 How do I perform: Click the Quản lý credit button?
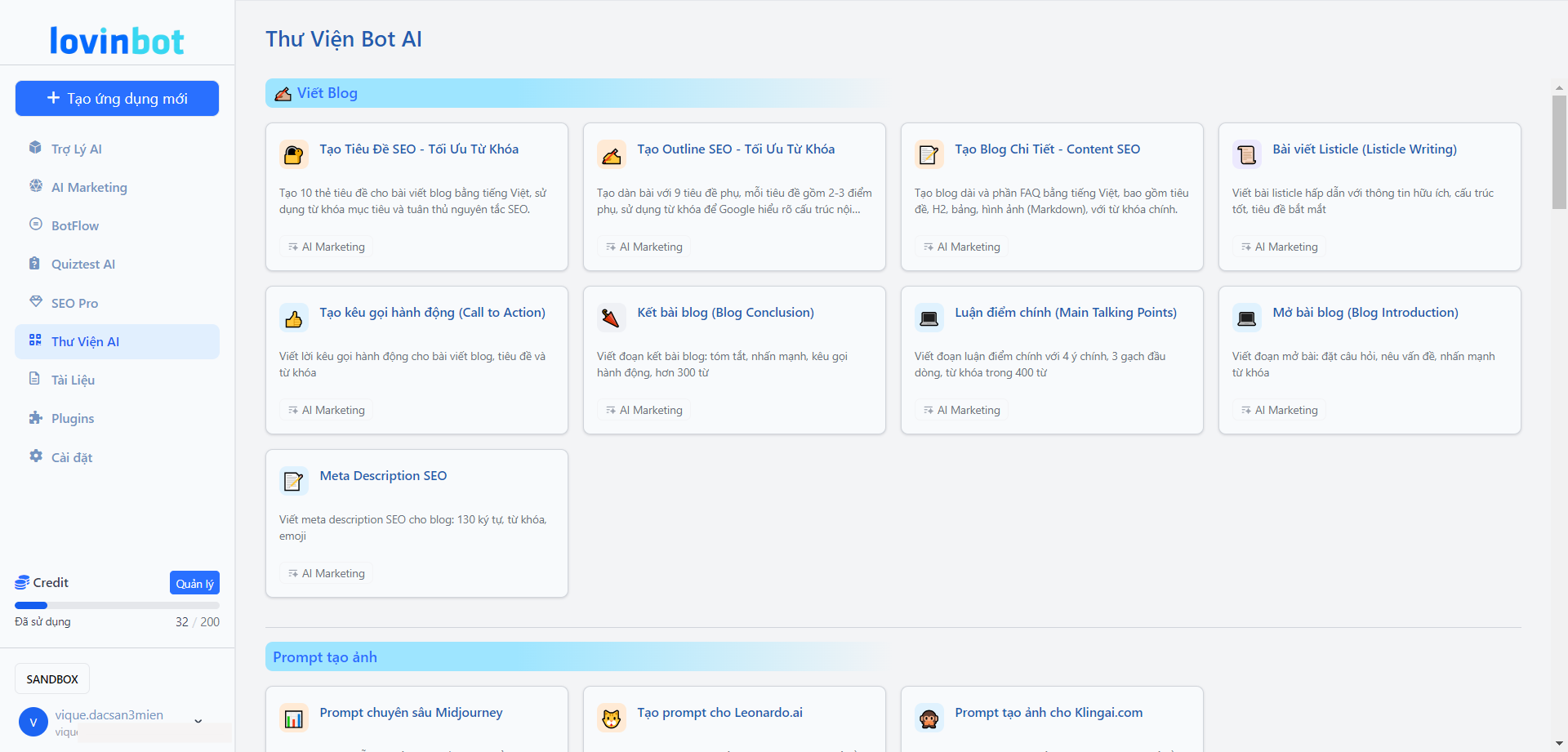(x=194, y=583)
